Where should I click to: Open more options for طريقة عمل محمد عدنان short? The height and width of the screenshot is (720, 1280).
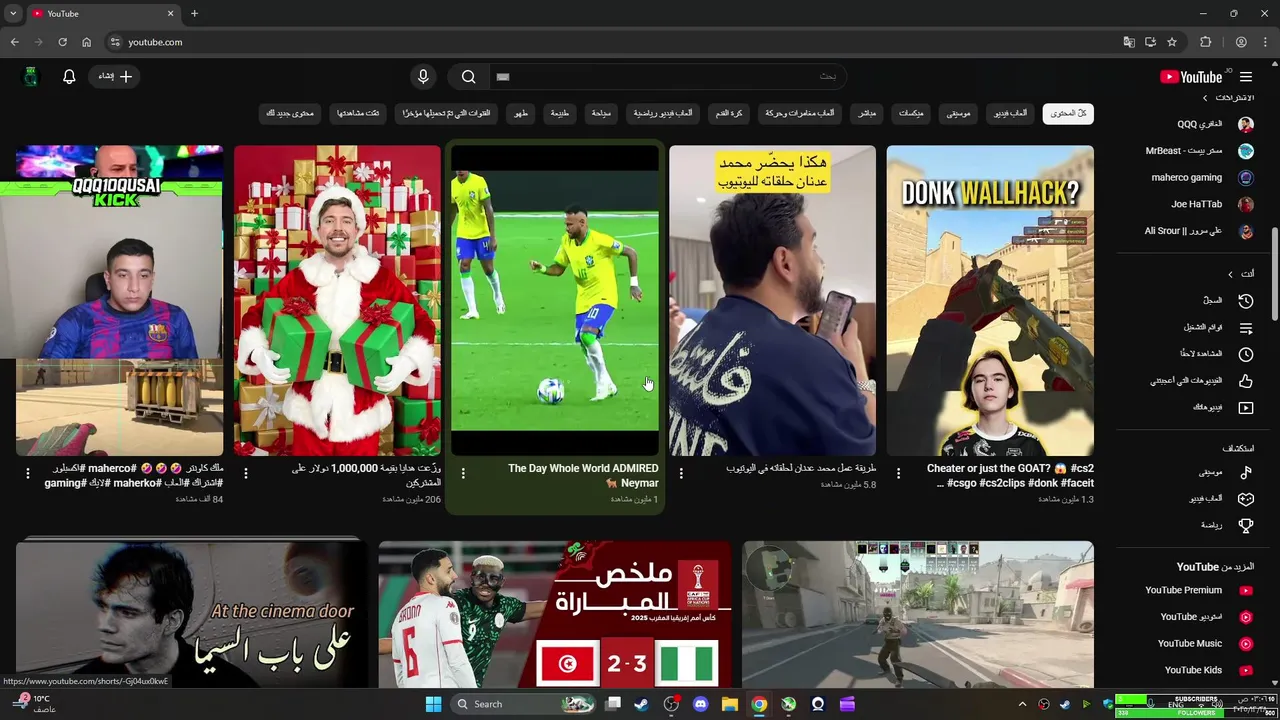[681, 474]
